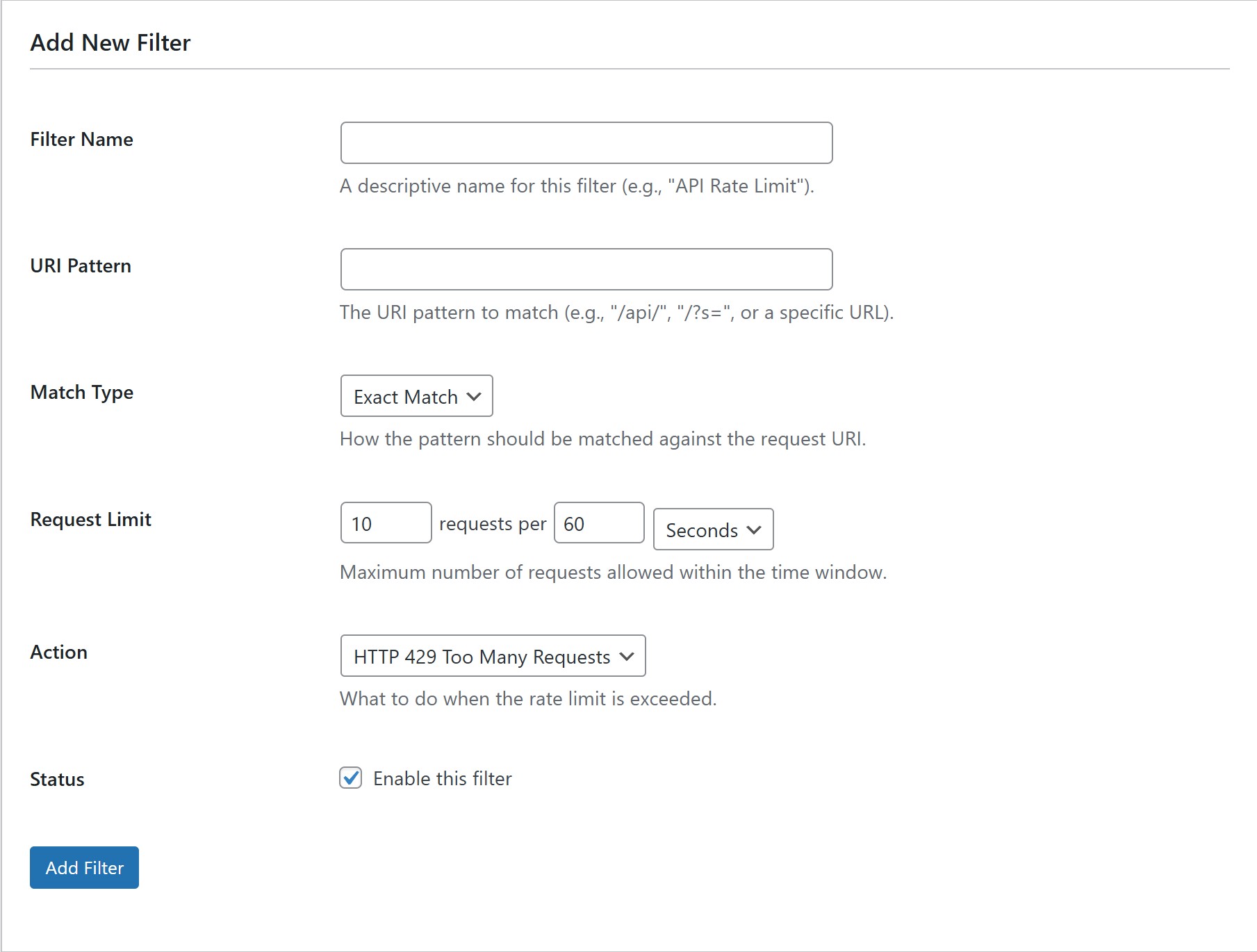Expand the Exact Match selector chevron
The image size is (1257, 952).
click(x=474, y=396)
